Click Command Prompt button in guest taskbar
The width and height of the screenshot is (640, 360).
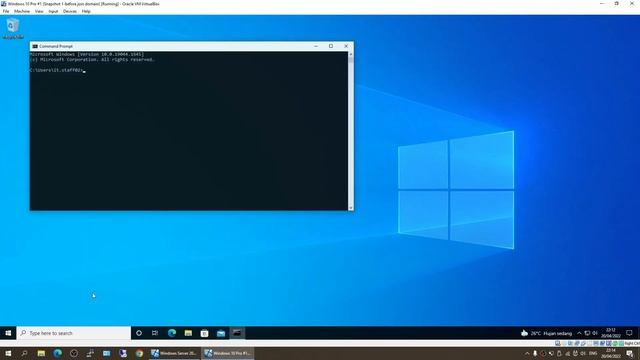pos(237,333)
